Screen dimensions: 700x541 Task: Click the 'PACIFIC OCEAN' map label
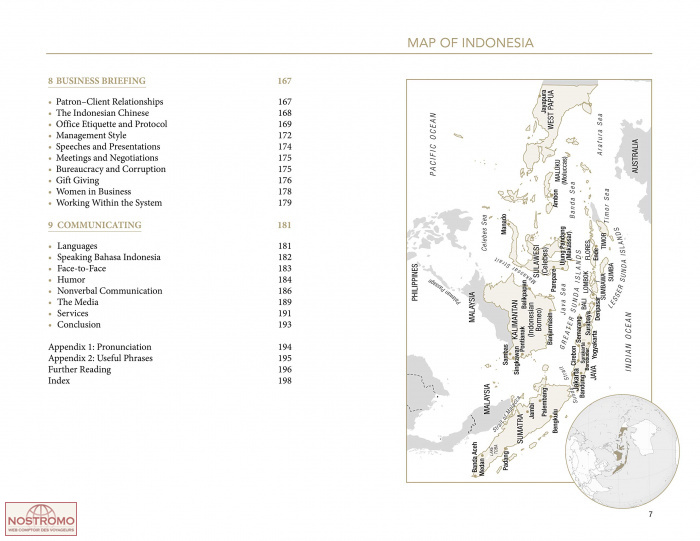[433, 144]
